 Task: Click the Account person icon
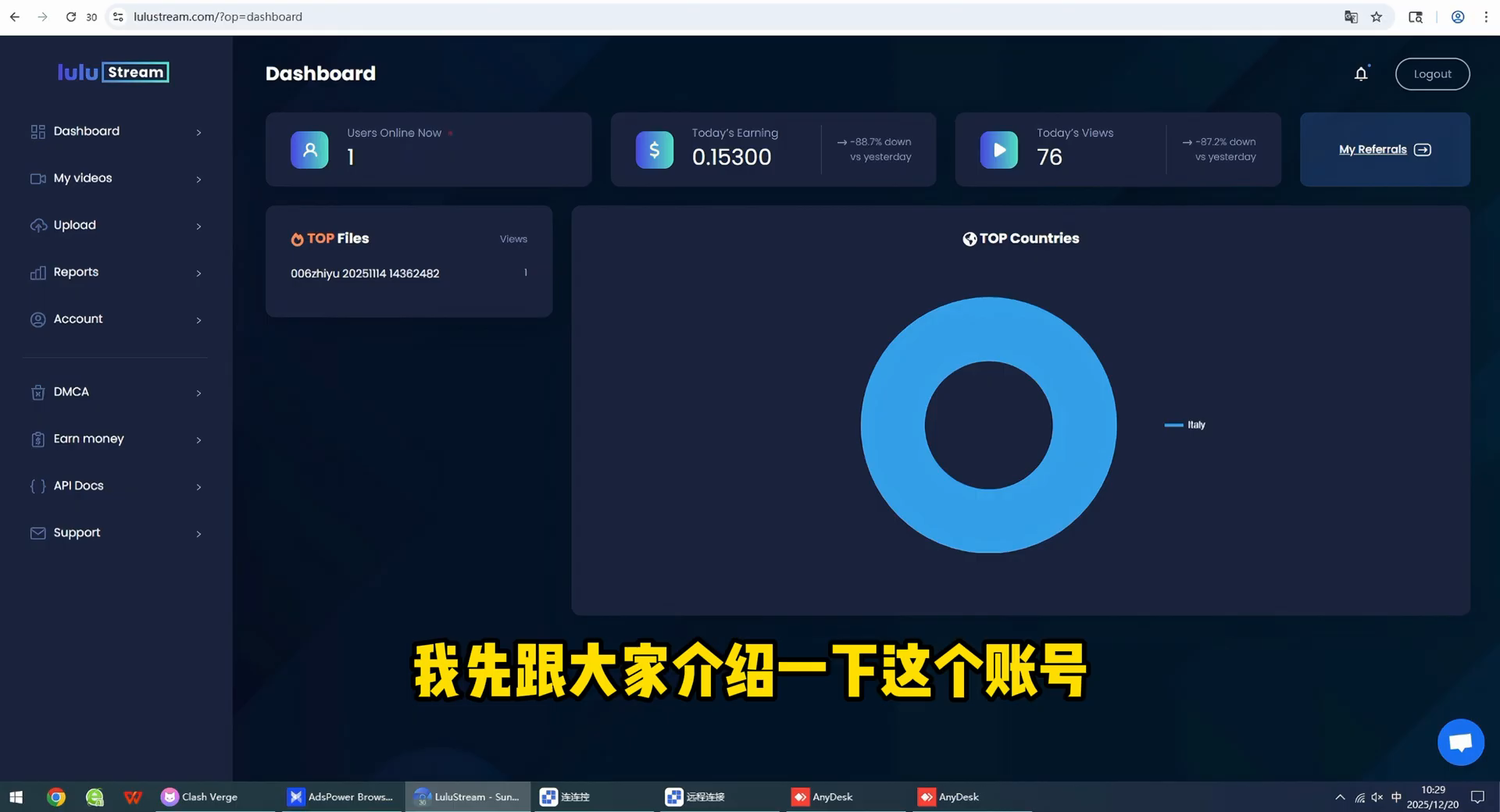(37, 319)
